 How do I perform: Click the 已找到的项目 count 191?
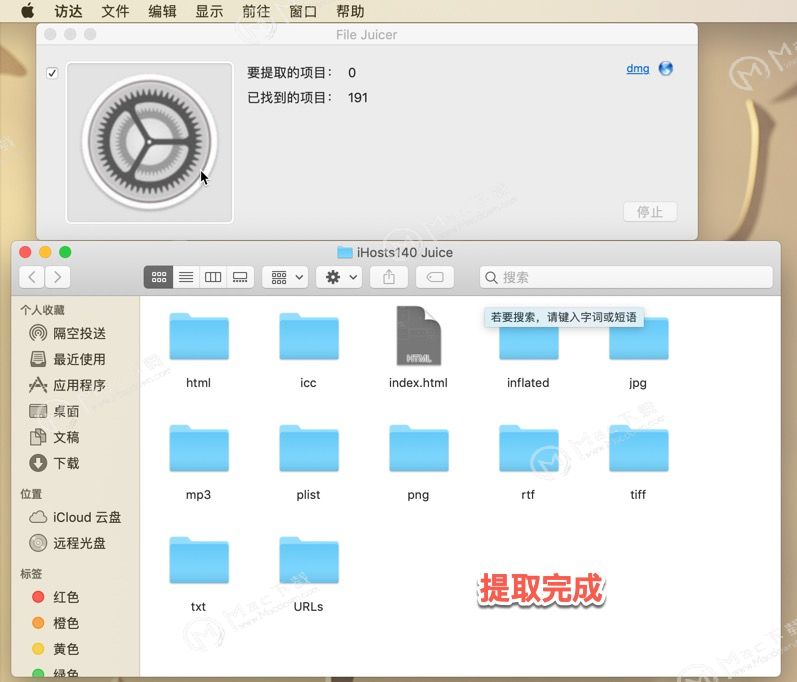tap(358, 98)
